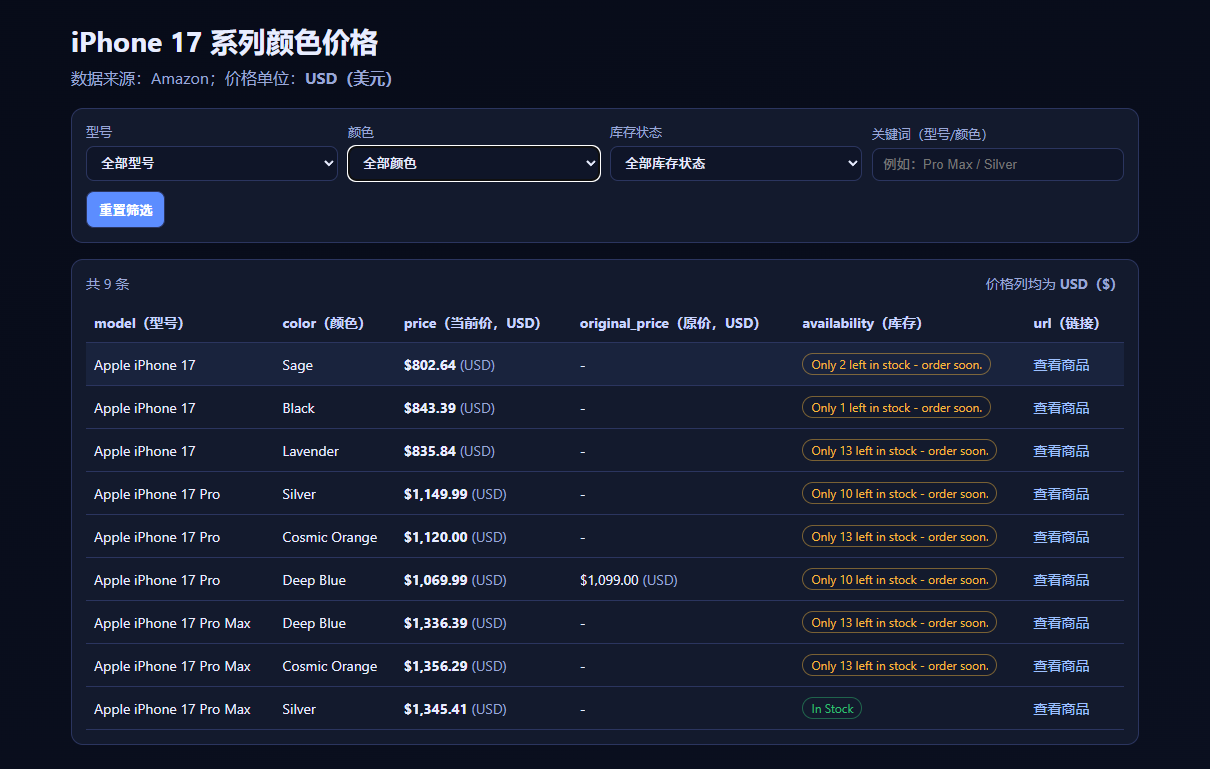Open 查看商品 link for iPhone 17 Pro Silver
This screenshot has width=1210, height=769.
(1061, 494)
